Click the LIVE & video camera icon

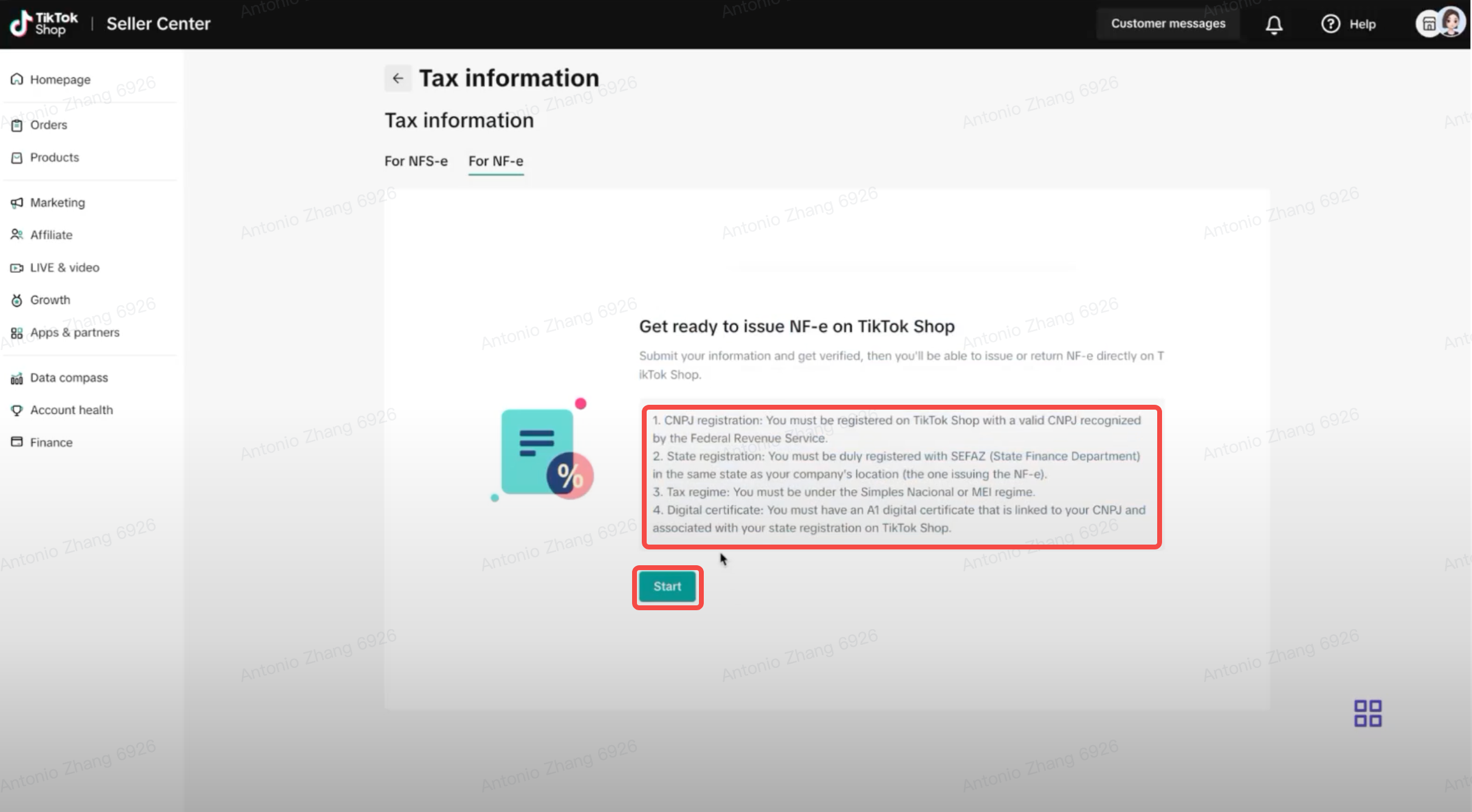pyautogui.click(x=17, y=267)
